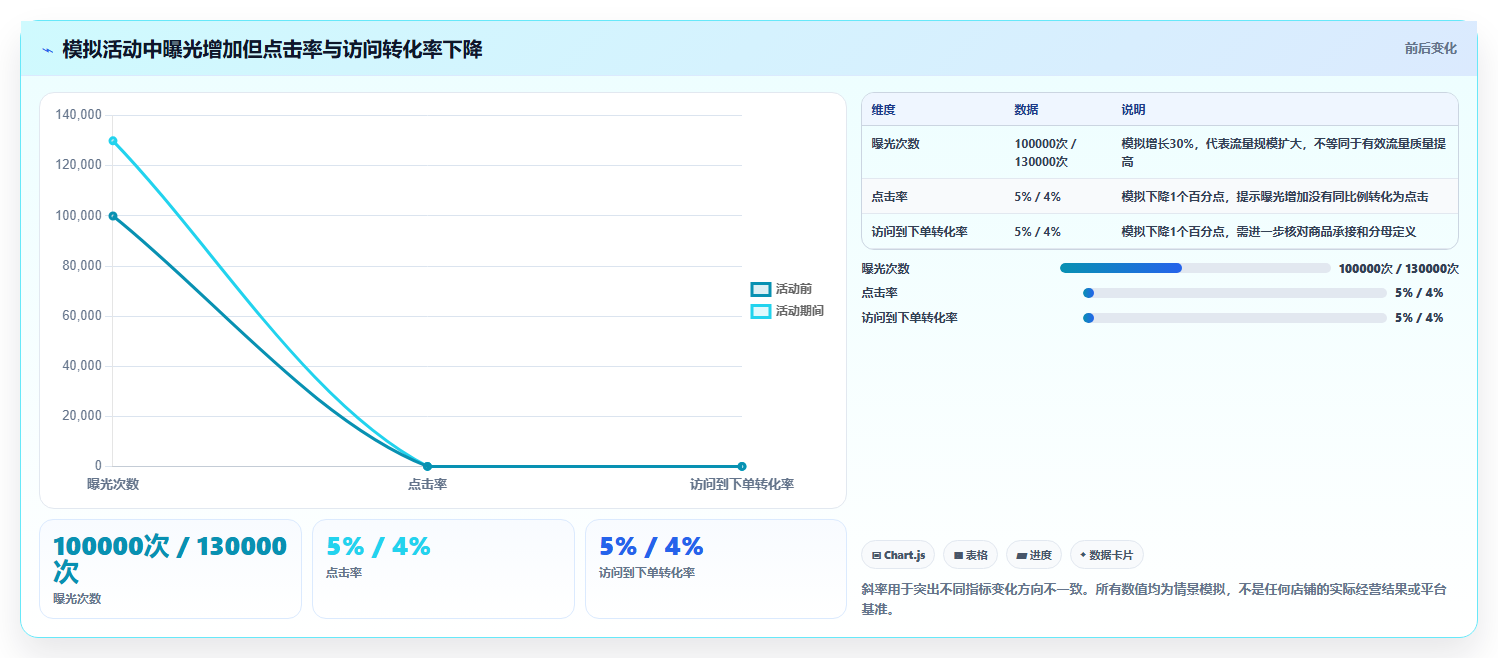Click the blue 5% / 4% 访问到下单转化率 card
This screenshot has height=658, width=1498.
(x=716, y=569)
